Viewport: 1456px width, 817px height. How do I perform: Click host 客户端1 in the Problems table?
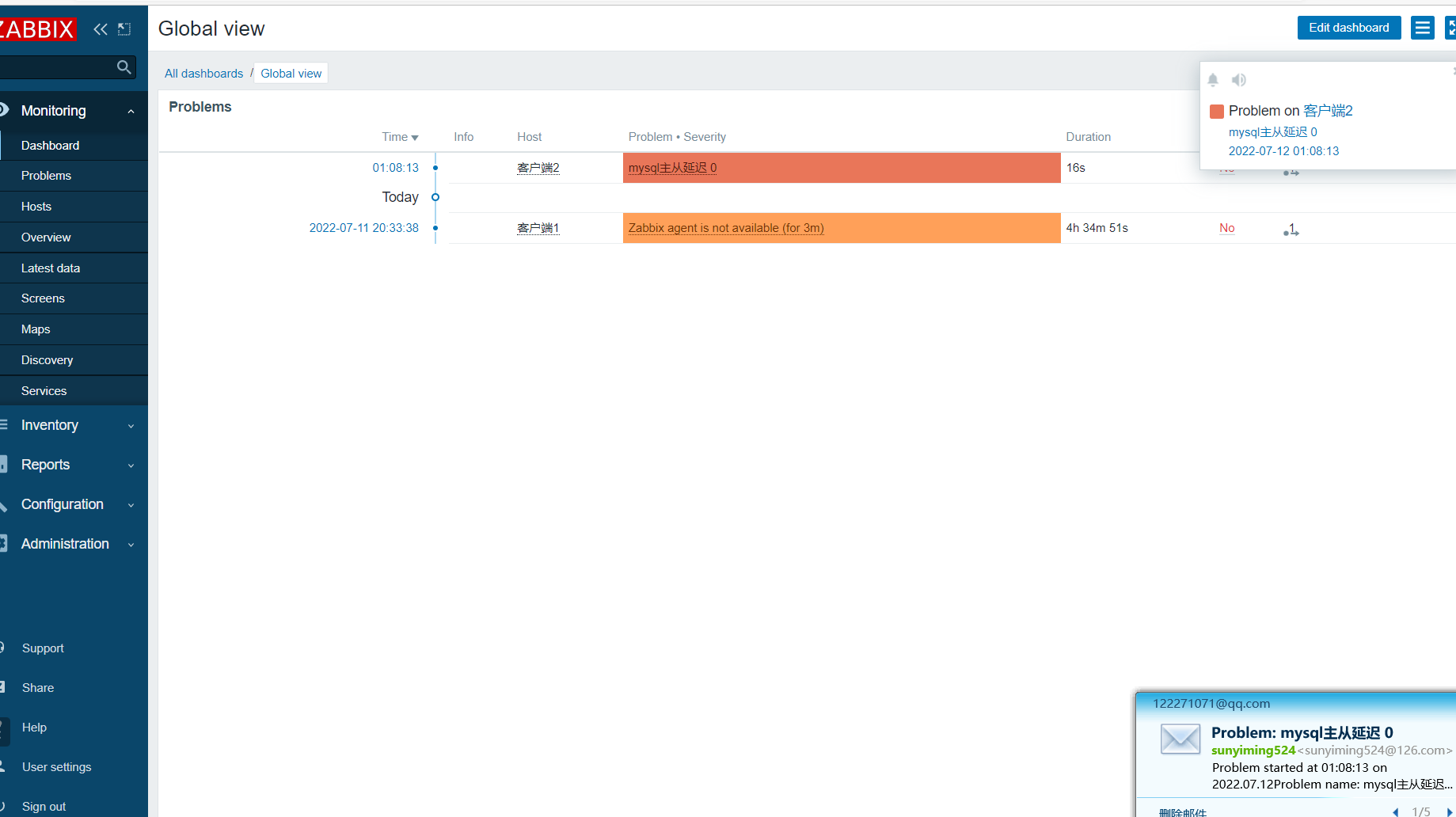click(x=538, y=228)
